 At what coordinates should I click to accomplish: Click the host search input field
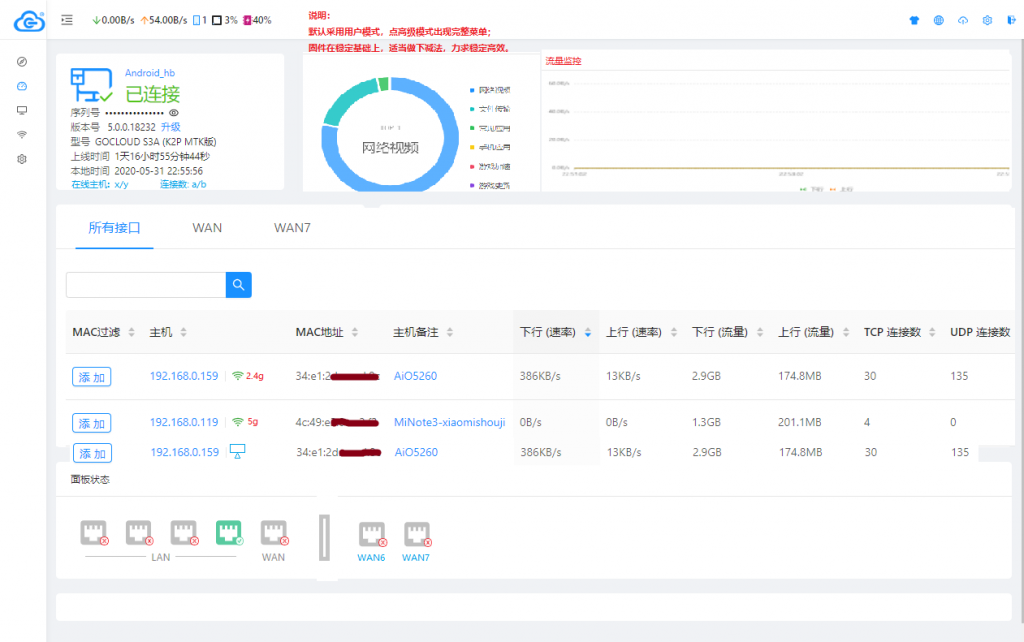(146, 285)
